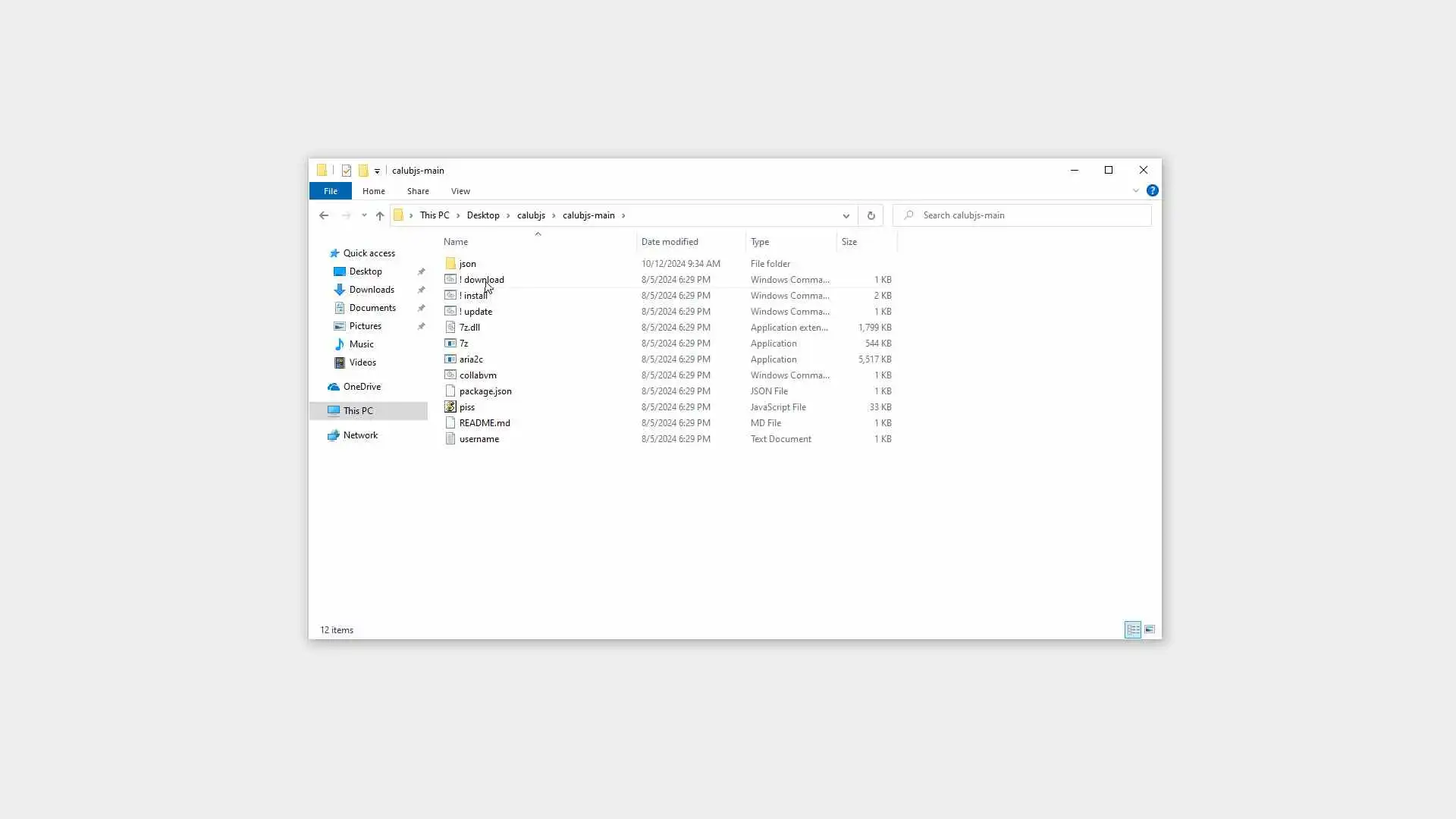Screen dimensions: 1456x819
Task: Select the piss JavaScript file icon
Action: tap(450, 407)
